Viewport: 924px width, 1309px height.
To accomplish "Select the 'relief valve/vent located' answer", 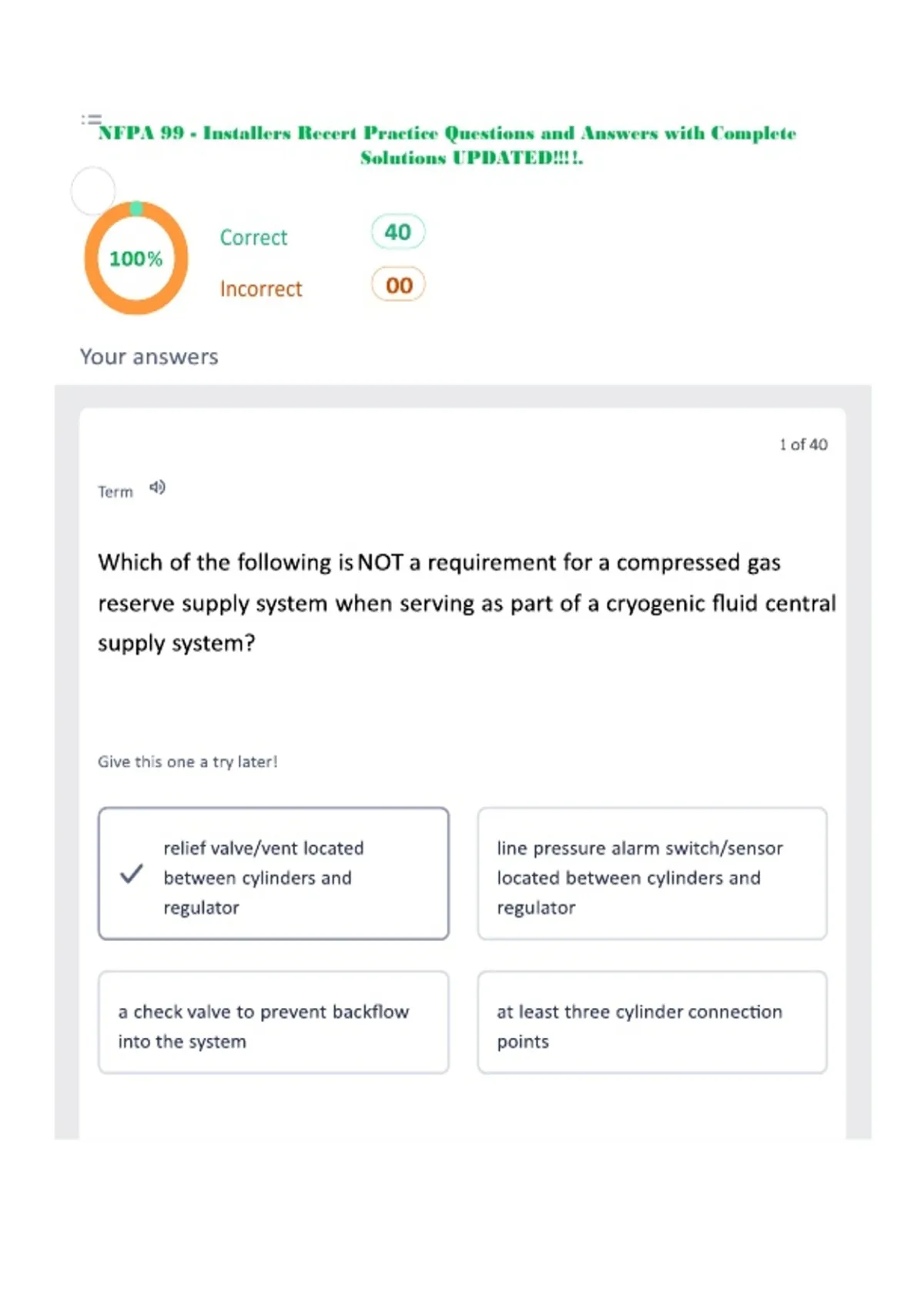I will (x=273, y=874).
